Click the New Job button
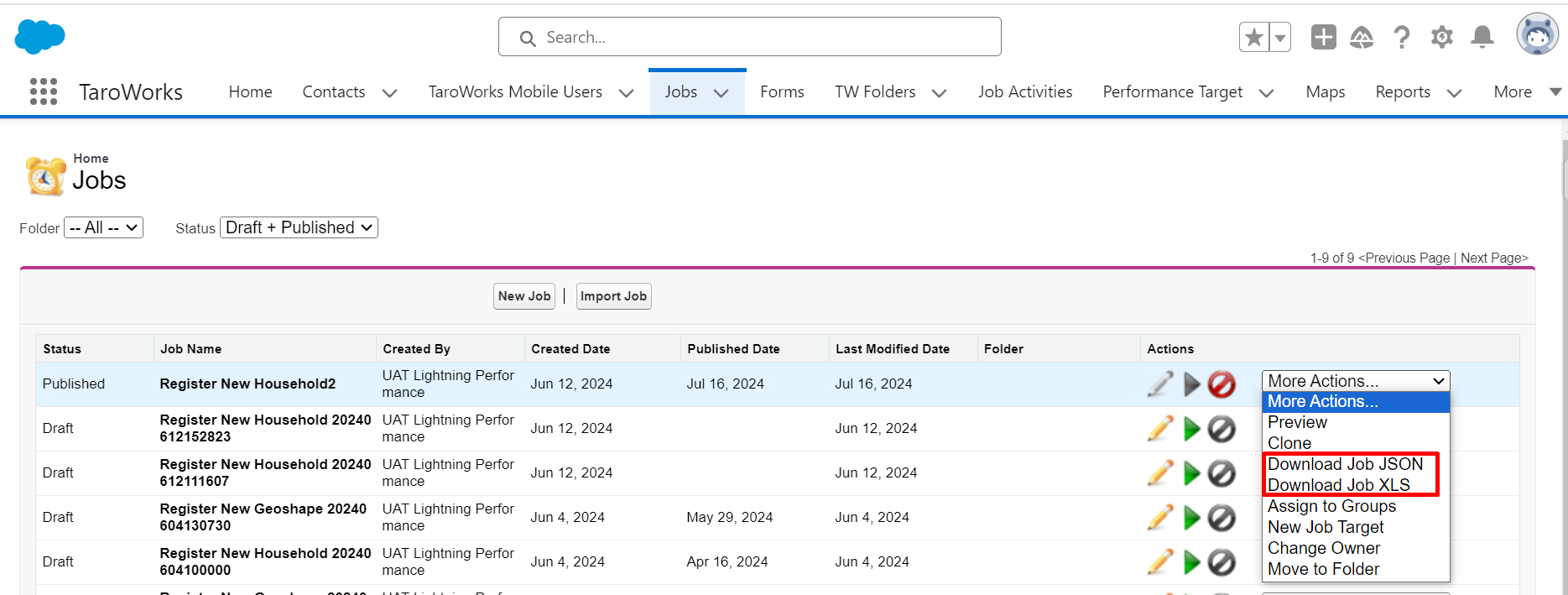1568x595 pixels. tap(524, 296)
